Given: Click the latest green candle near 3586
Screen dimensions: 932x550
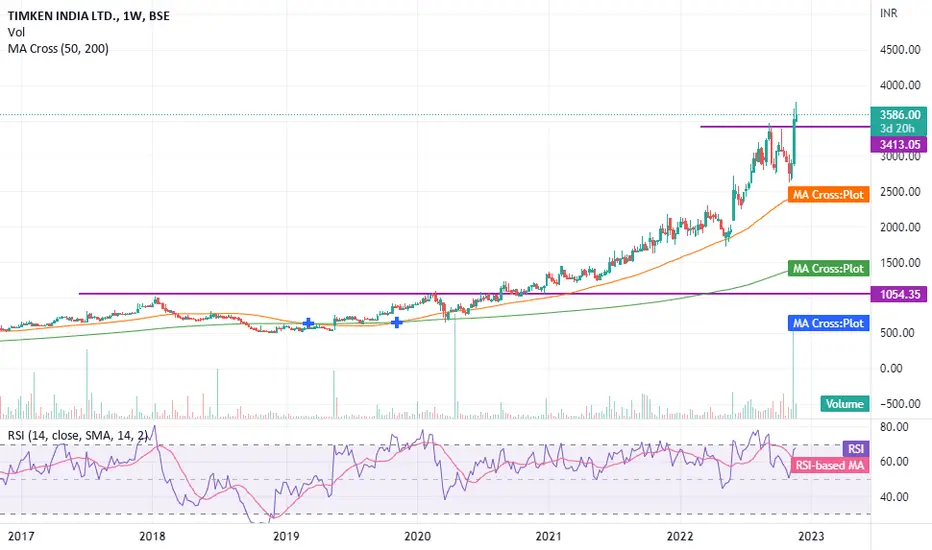Looking at the screenshot, I should (x=796, y=112).
